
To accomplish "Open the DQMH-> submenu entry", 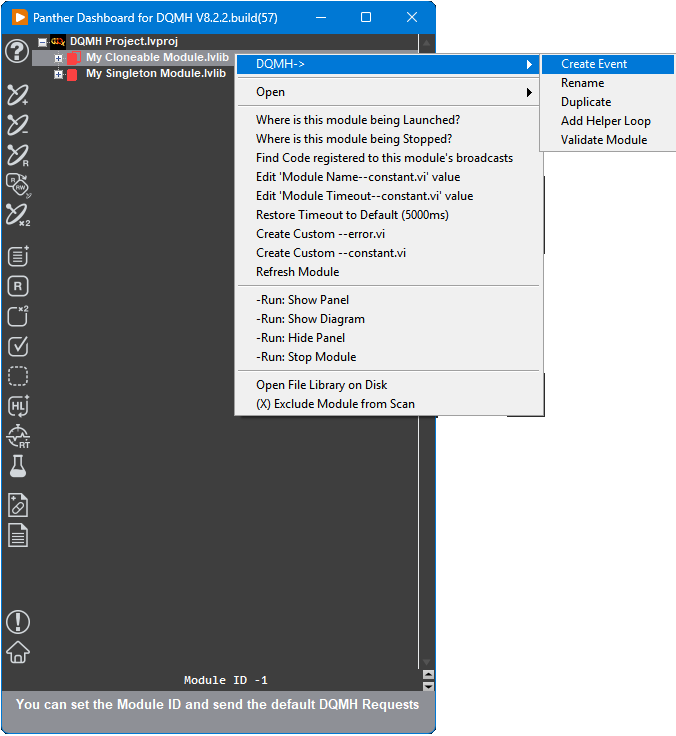I will (388, 64).
